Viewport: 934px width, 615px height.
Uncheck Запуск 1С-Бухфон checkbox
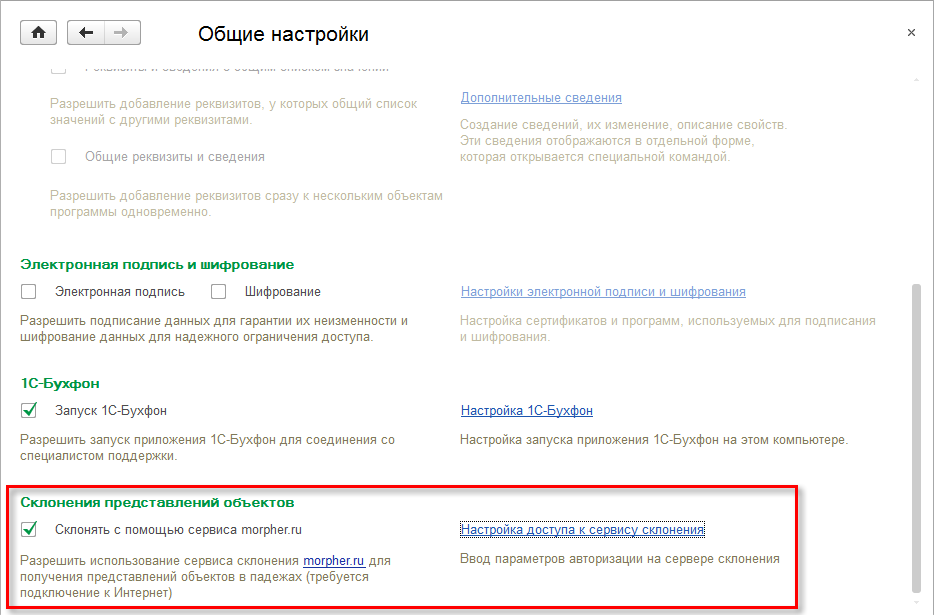click(x=29, y=411)
